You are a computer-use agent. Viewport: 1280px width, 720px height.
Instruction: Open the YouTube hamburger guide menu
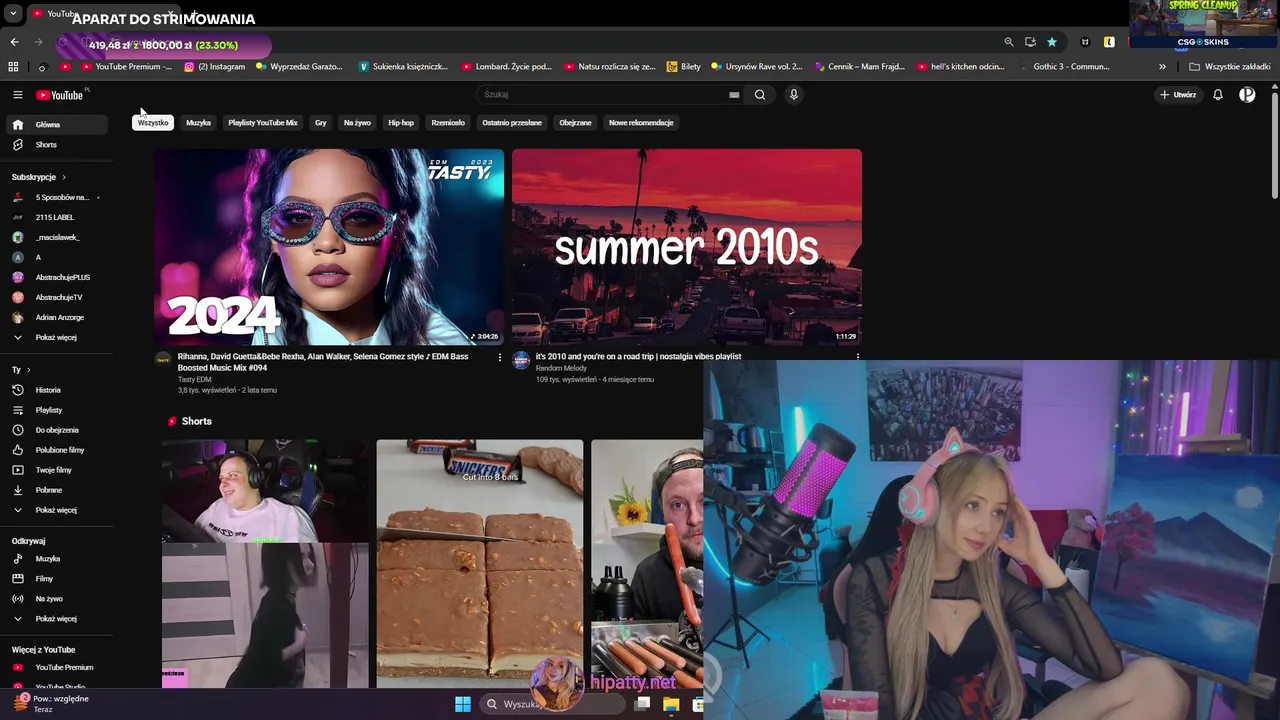17,95
